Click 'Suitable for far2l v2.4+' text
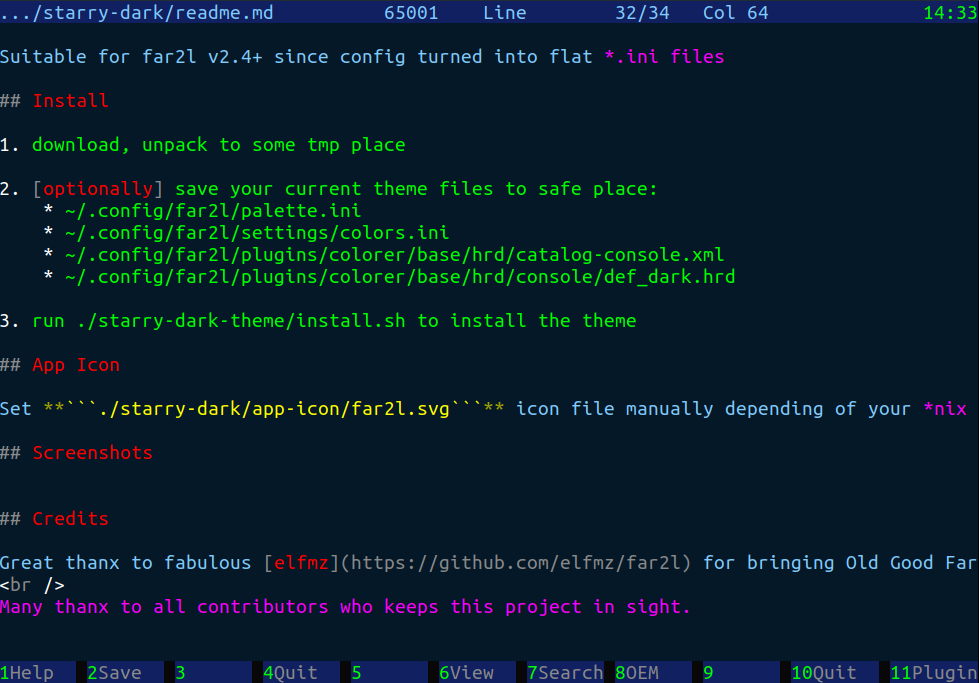979x683 pixels. tap(131, 57)
